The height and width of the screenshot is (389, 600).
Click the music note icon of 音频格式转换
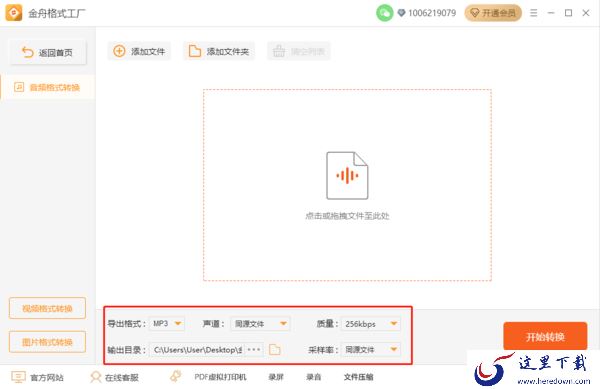click(x=19, y=87)
